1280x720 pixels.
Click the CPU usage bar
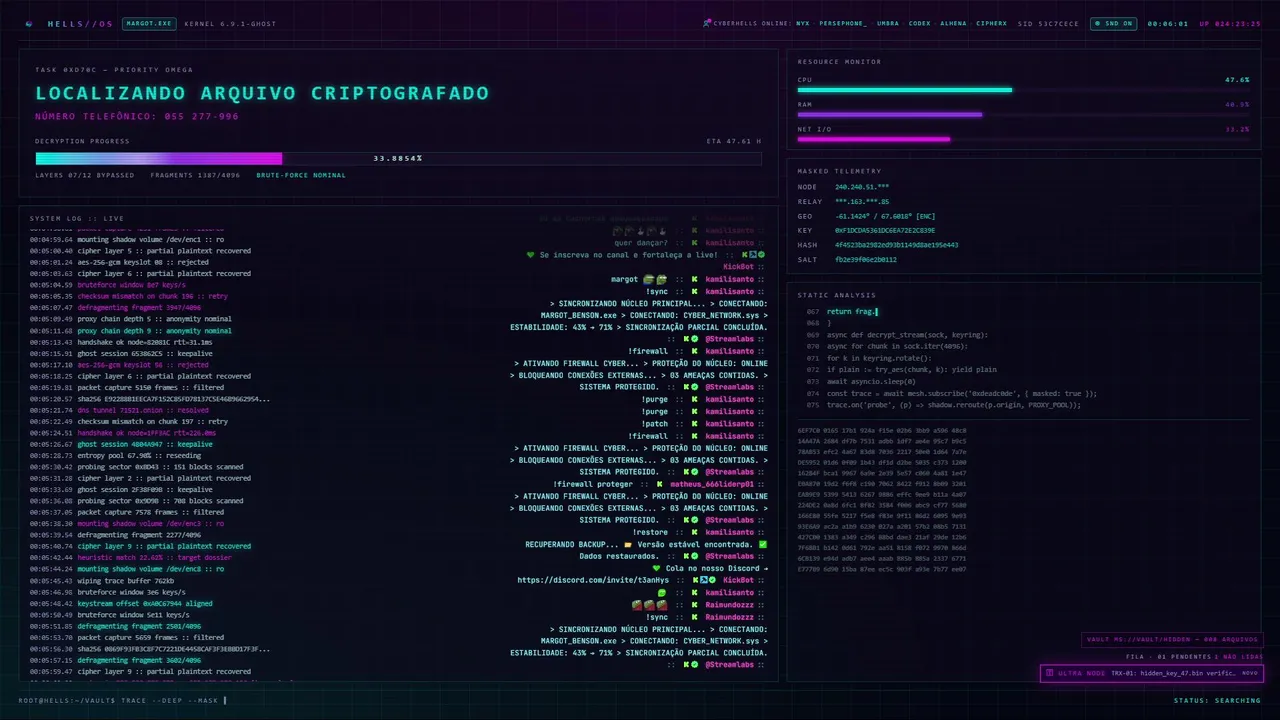(x=1023, y=89)
